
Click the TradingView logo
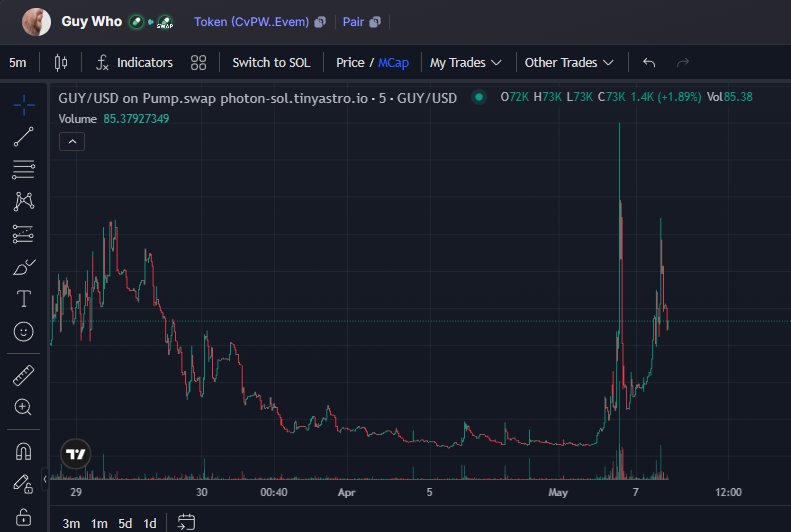pos(76,454)
